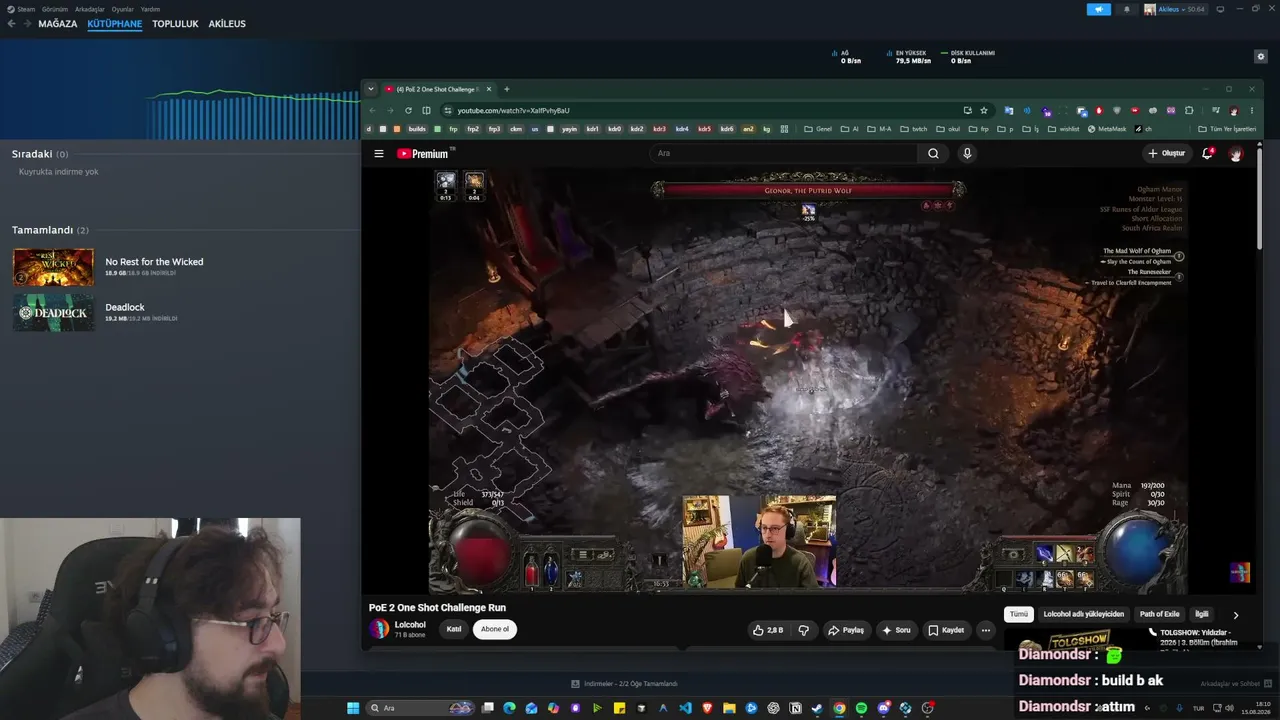
Task: Open the MetaMask bookmark
Action: pos(1107,129)
